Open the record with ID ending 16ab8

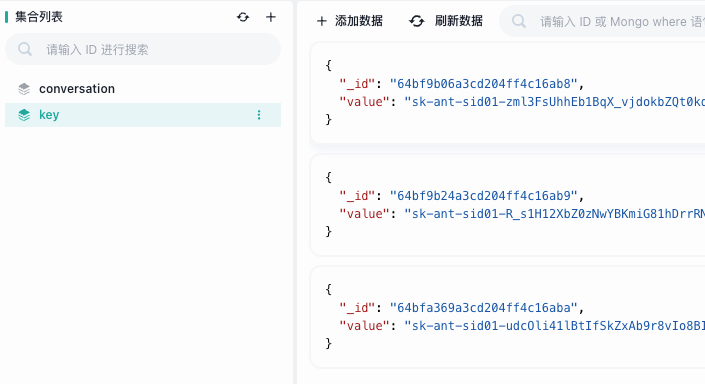click(508, 93)
